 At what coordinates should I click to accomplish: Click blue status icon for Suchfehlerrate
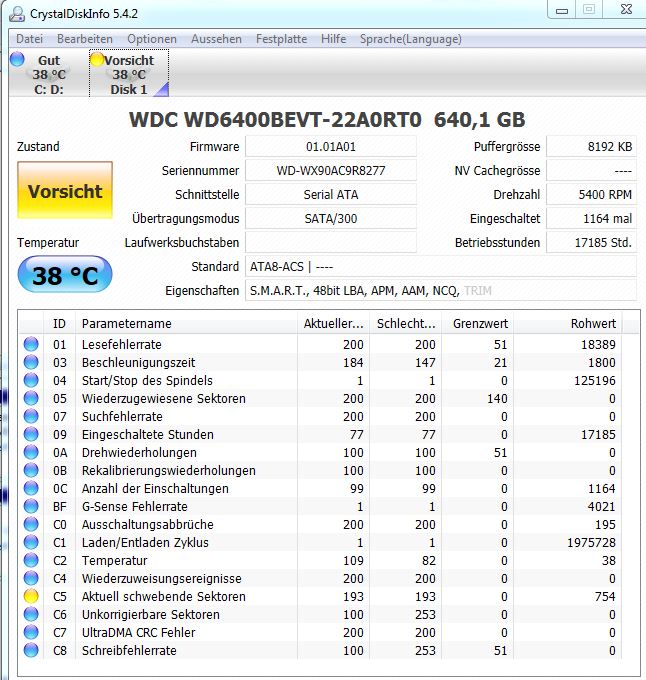click(31, 416)
